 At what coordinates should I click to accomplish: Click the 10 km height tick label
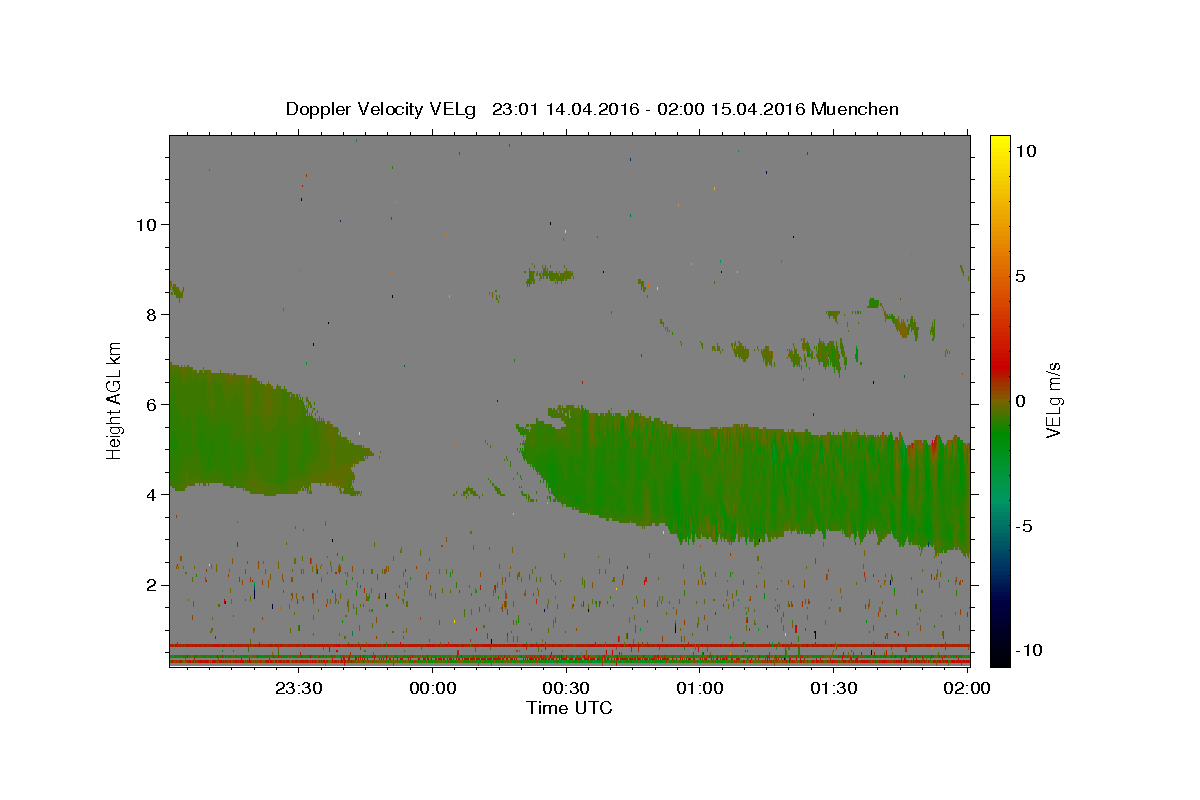[x=145, y=224]
